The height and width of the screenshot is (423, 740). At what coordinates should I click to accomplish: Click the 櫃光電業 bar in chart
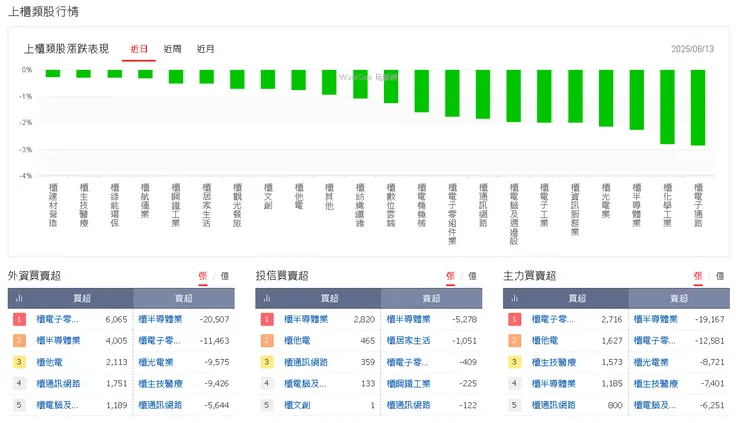point(606,98)
